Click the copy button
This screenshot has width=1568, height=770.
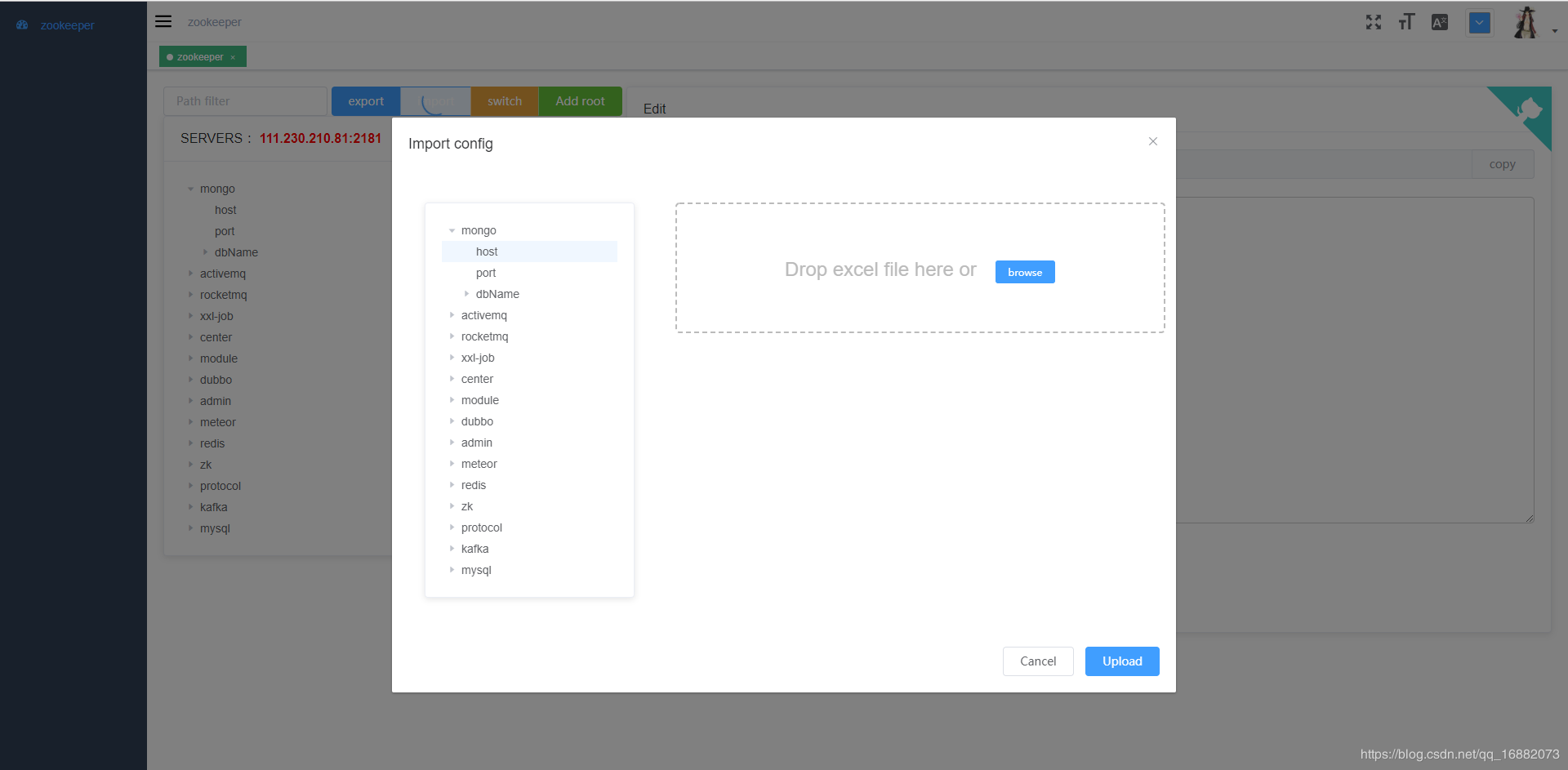pyautogui.click(x=1502, y=164)
